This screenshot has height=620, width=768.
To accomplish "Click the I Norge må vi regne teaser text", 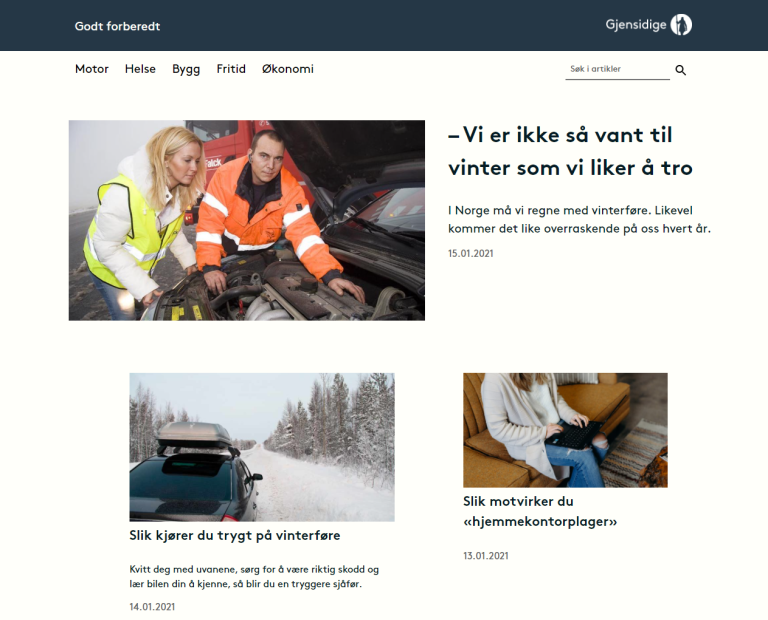I will click(579, 219).
